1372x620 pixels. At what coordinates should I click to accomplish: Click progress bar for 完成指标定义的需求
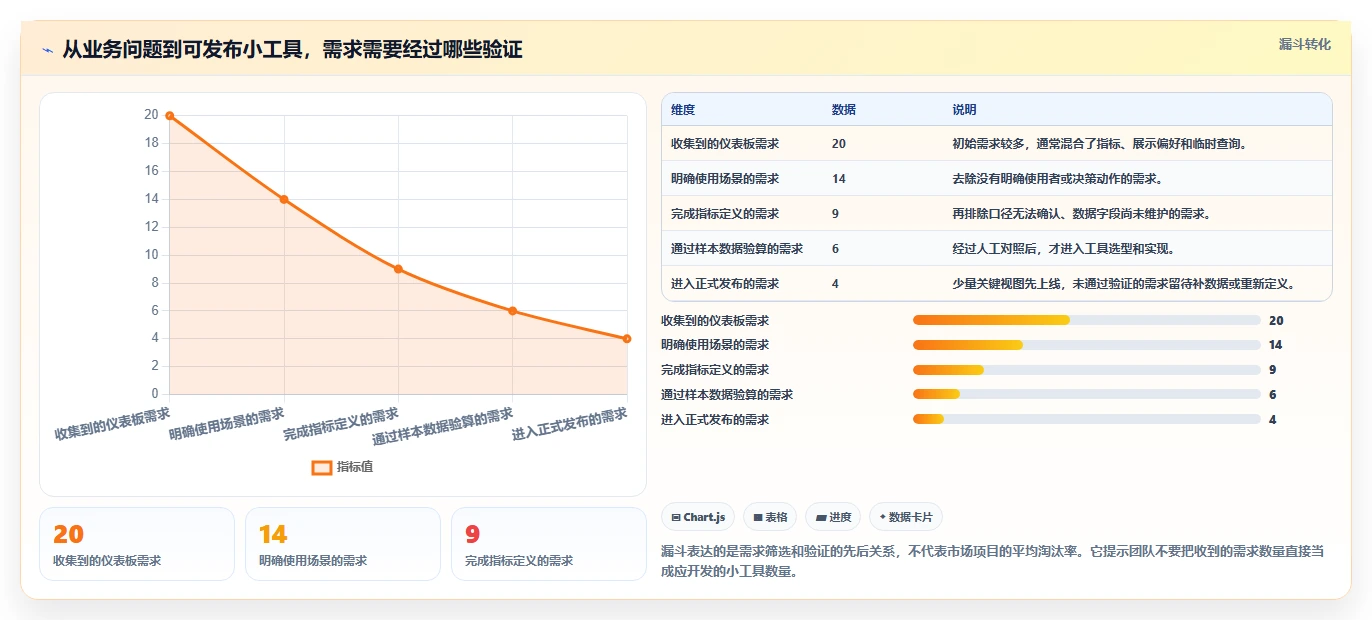point(1086,370)
